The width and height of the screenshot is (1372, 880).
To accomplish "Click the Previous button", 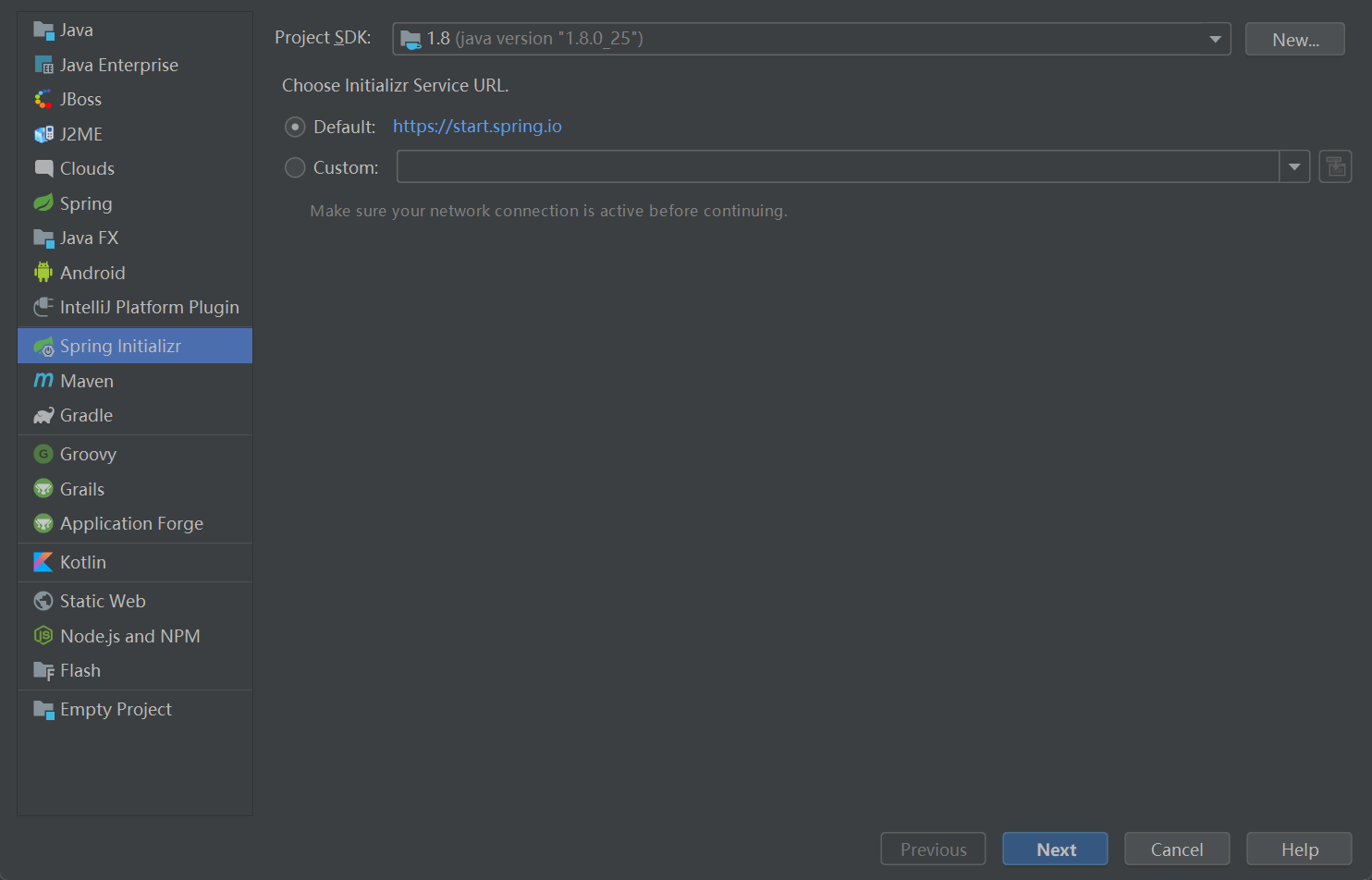I will click(933, 849).
